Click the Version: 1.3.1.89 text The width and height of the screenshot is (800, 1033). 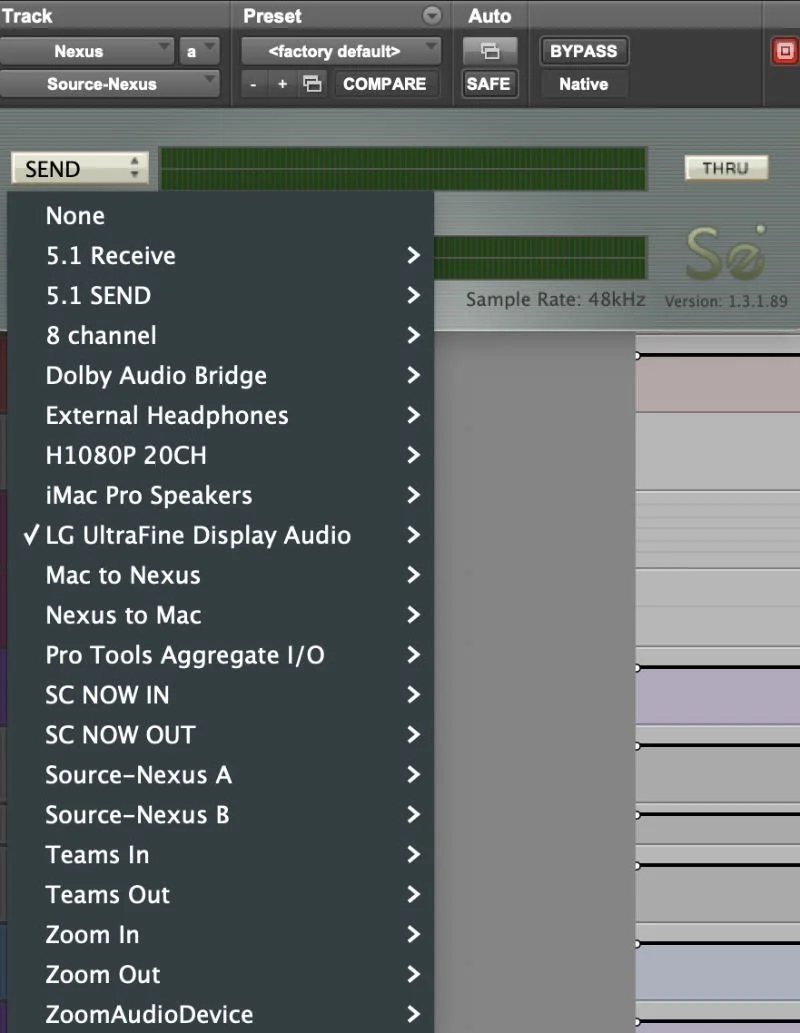pyautogui.click(x=726, y=301)
